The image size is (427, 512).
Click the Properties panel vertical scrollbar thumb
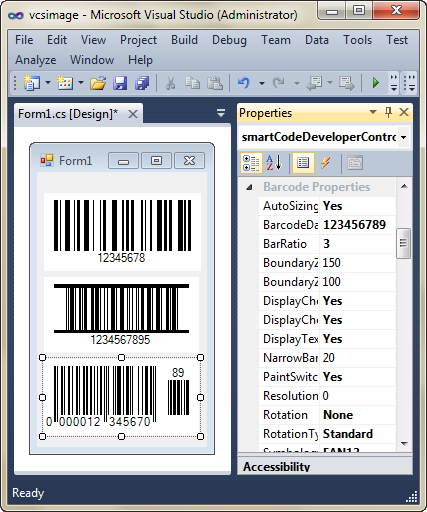point(404,243)
